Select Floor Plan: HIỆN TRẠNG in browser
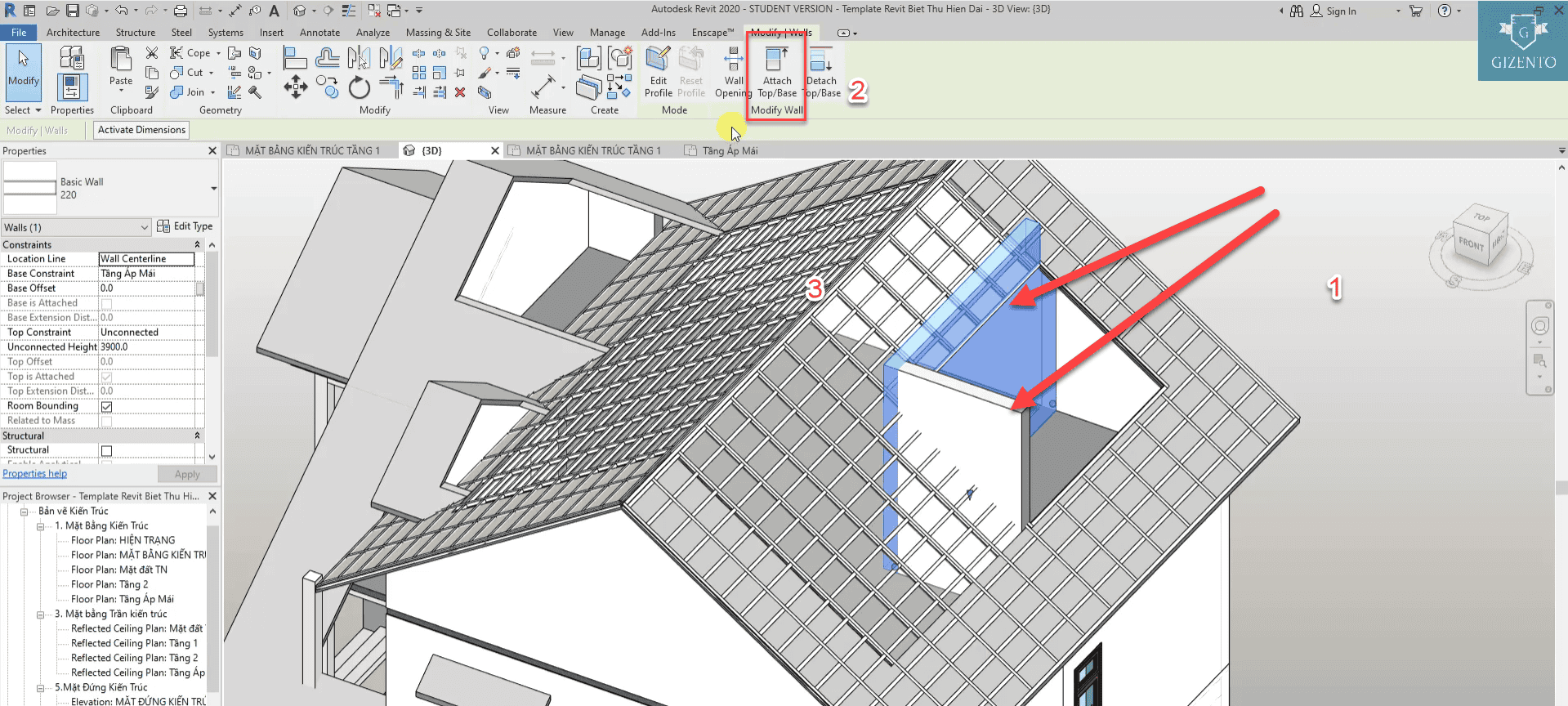1568x706 pixels. pos(123,541)
